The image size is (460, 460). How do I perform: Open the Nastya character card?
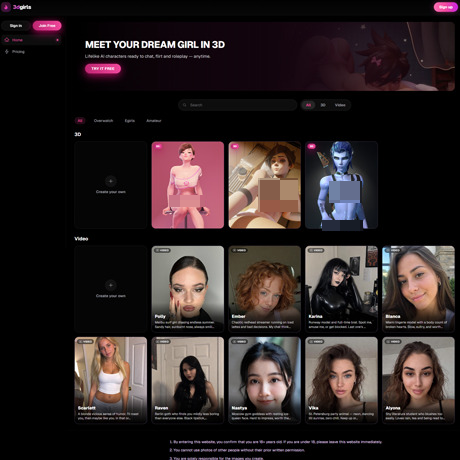click(x=265, y=380)
